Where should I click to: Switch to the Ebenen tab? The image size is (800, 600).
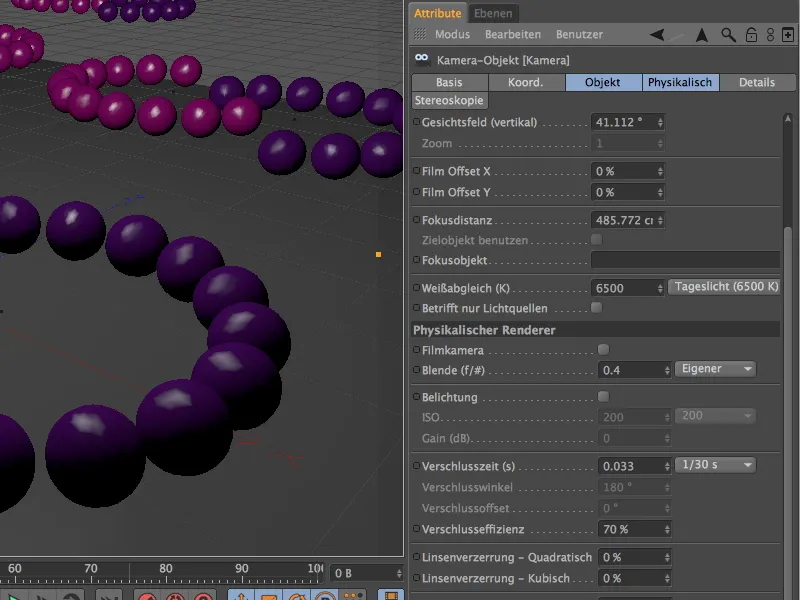tap(493, 13)
